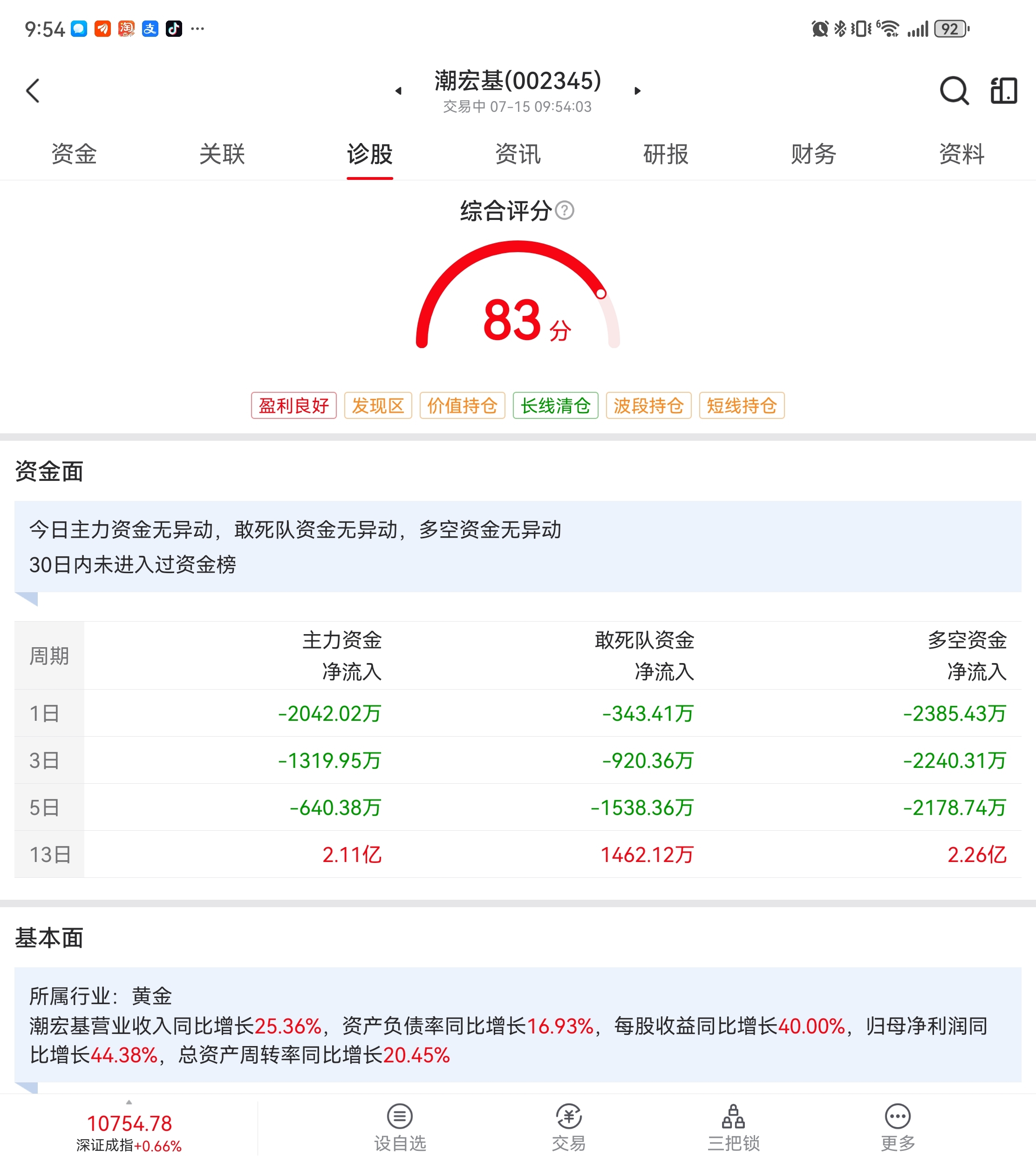Tap the cellular signal bars icon

click(x=918, y=28)
